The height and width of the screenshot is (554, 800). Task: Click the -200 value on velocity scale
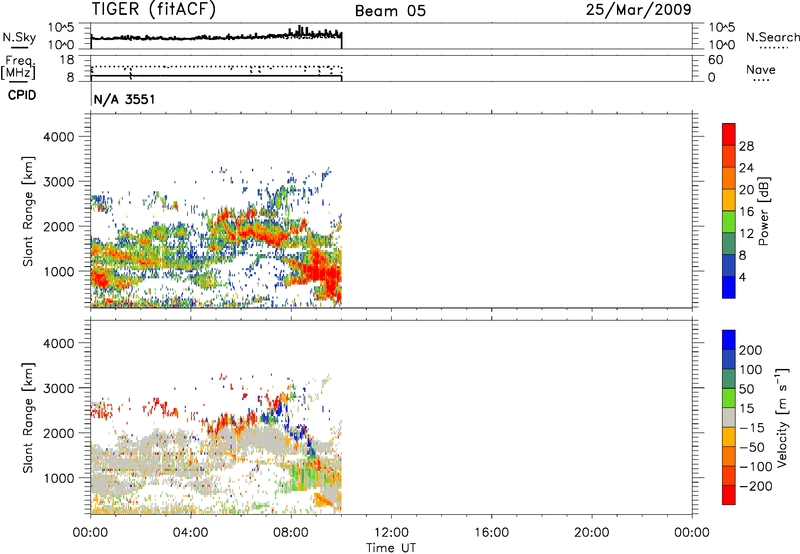click(x=757, y=486)
